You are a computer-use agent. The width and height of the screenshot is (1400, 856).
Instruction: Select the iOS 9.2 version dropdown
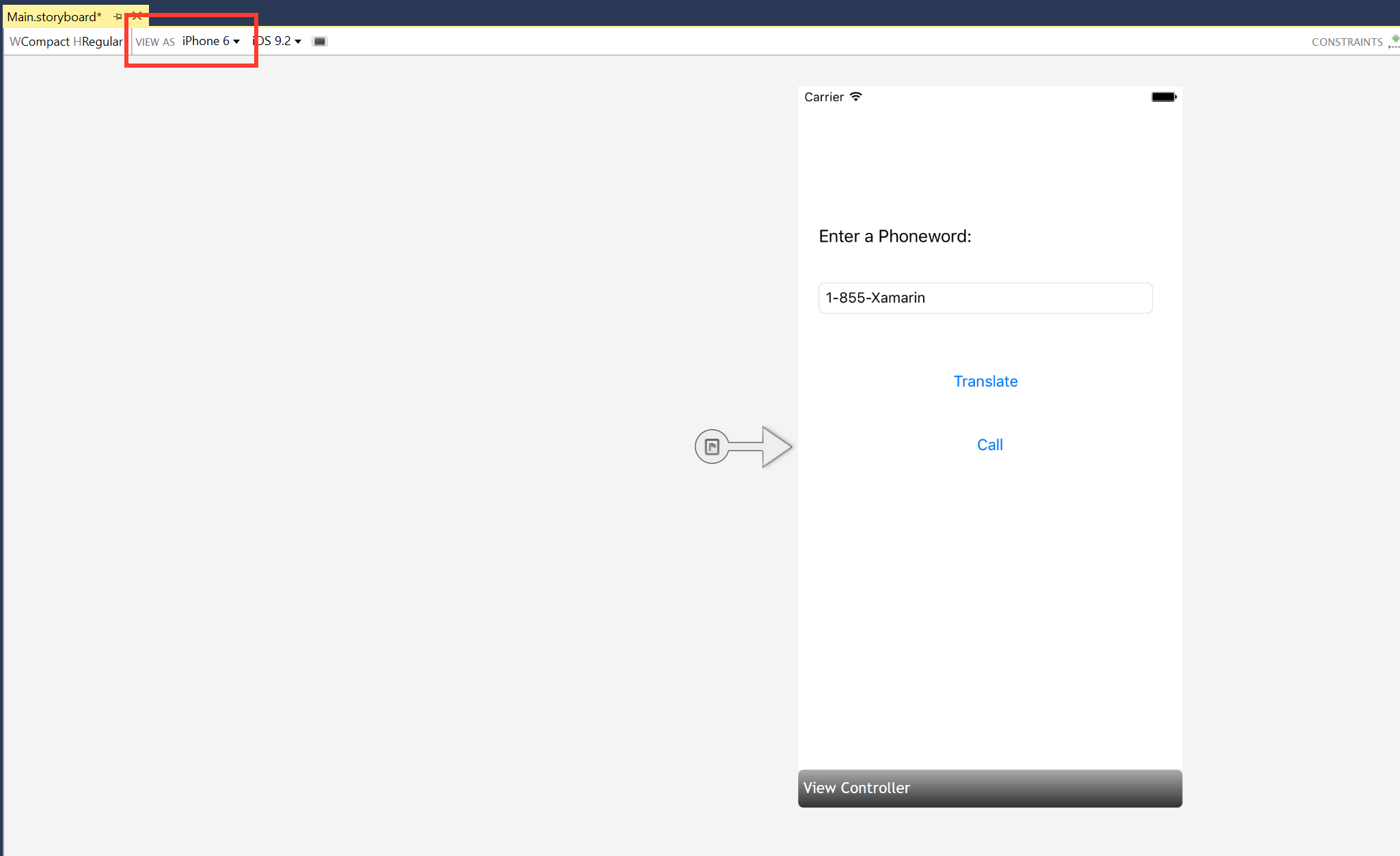pos(278,40)
